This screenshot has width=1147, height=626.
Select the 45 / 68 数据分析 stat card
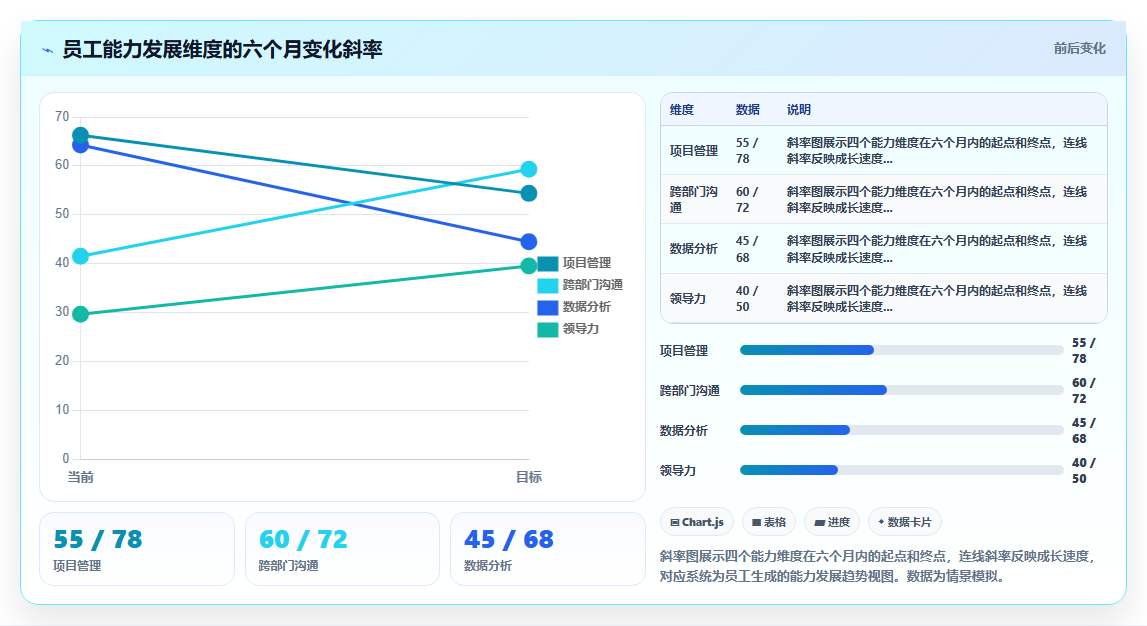pyautogui.click(x=547, y=549)
